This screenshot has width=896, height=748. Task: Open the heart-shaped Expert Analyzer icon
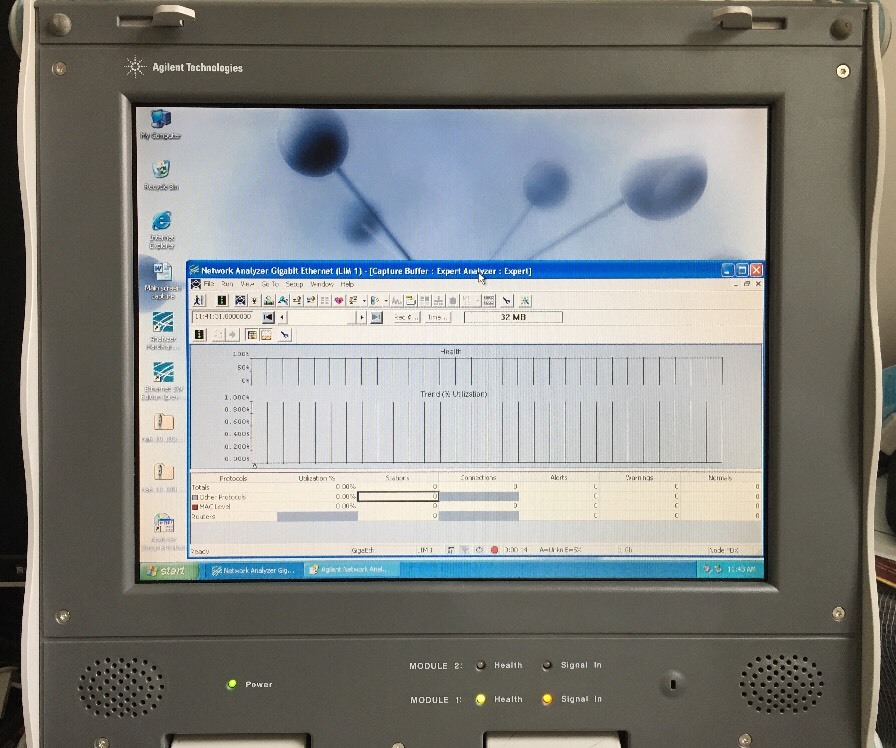tap(338, 300)
